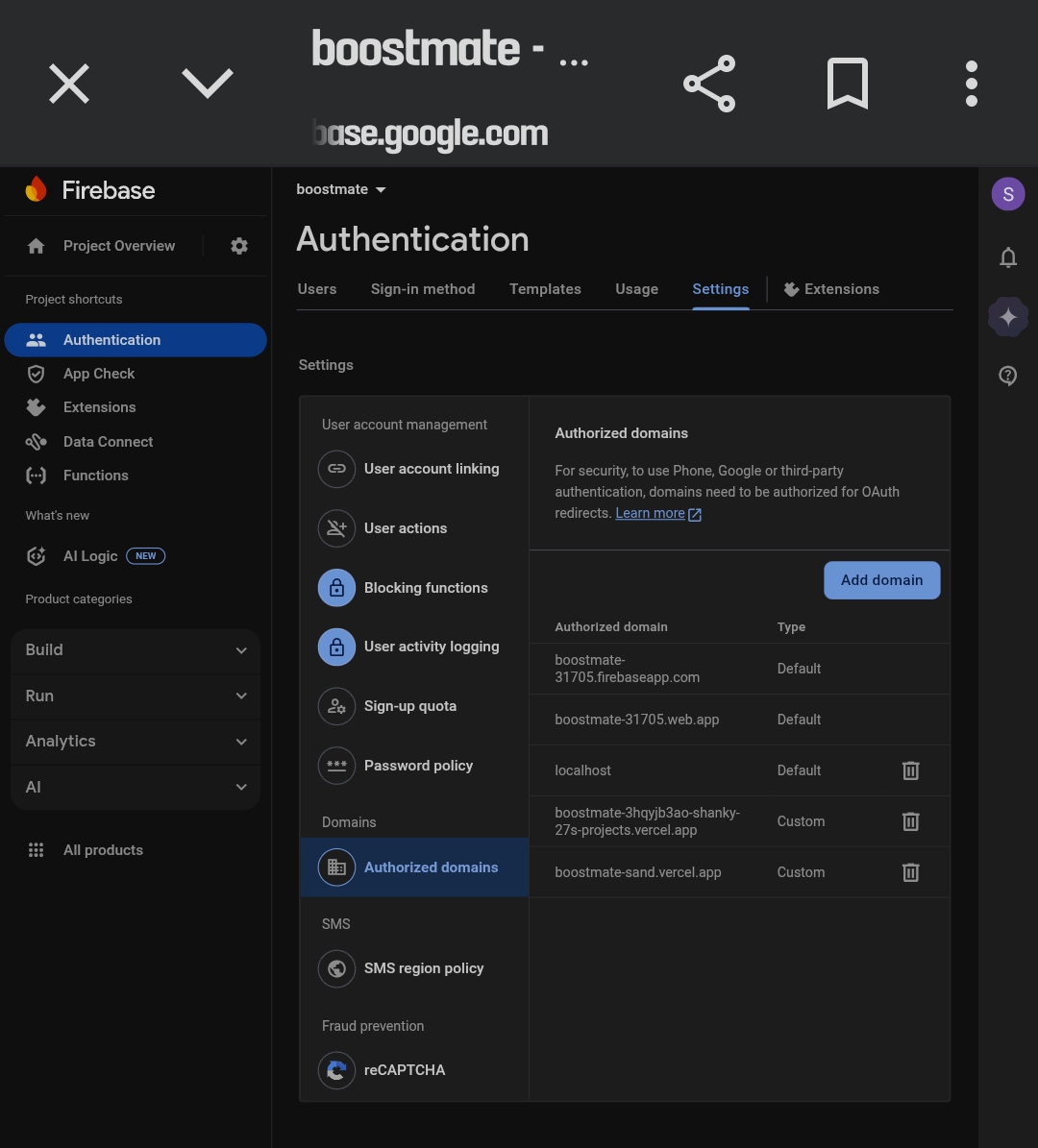Image resolution: width=1038 pixels, height=1148 pixels.
Task: Open Functions in sidebar
Action: [x=136, y=476]
